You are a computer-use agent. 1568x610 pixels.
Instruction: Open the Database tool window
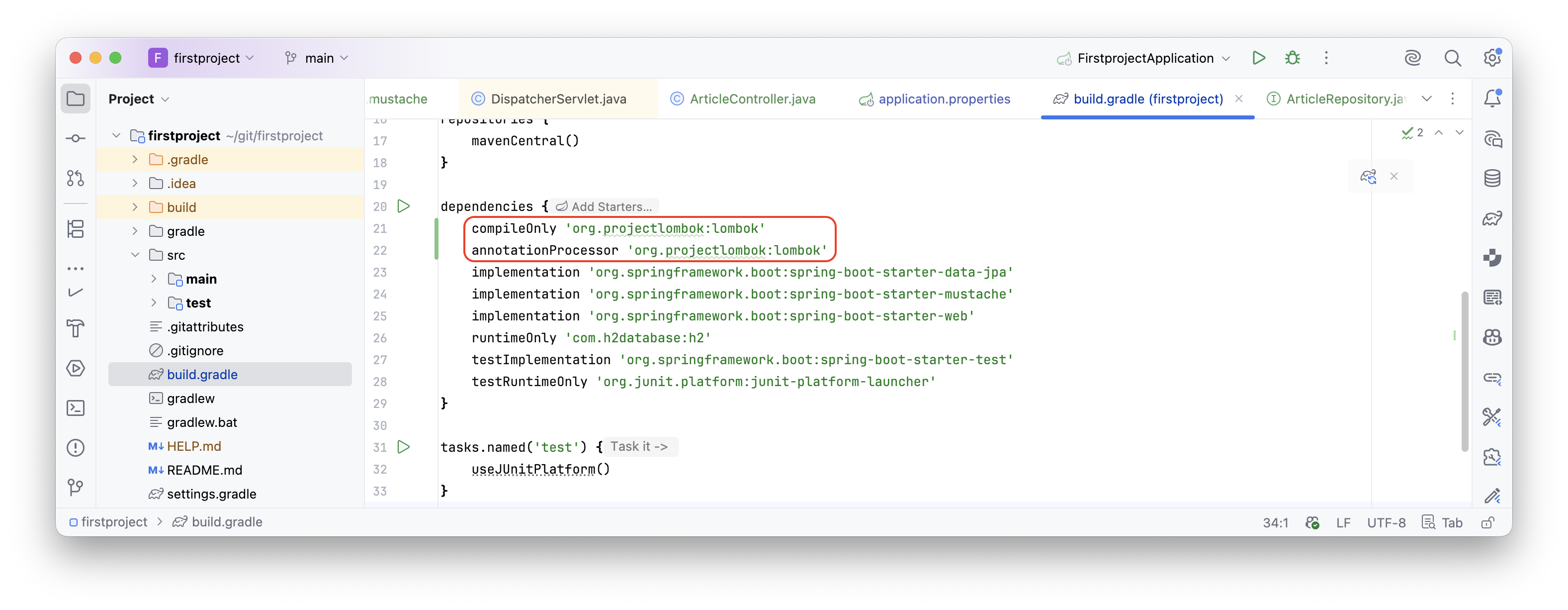(x=1492, y=178)
